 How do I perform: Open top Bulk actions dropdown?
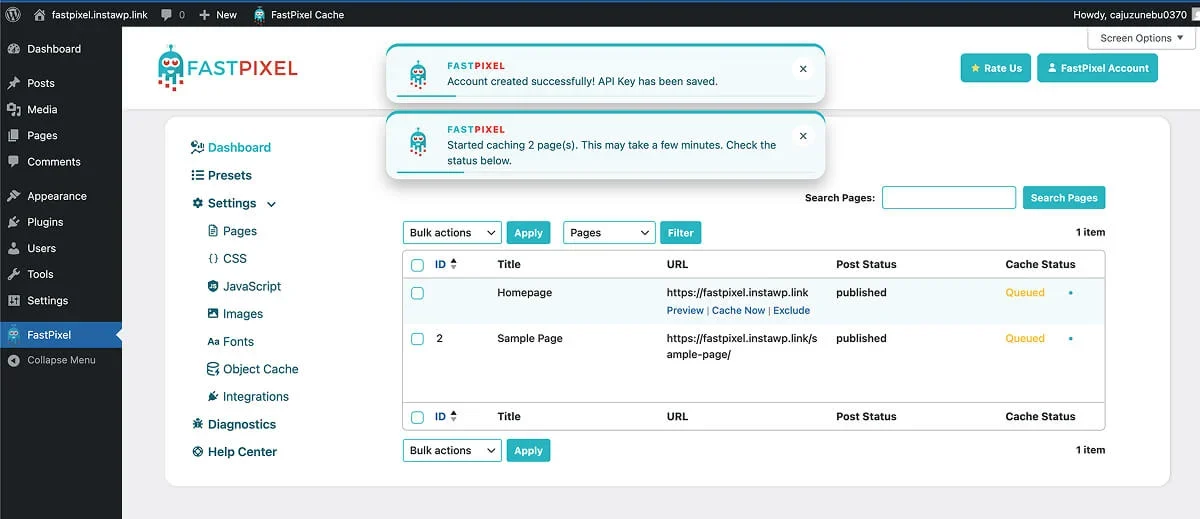pos(452,233)
